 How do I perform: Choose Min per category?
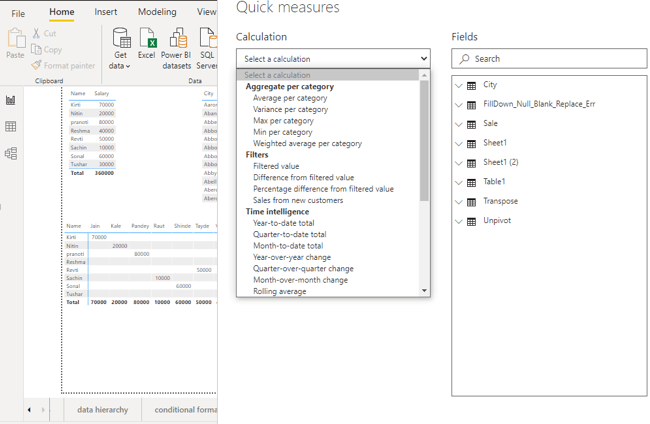point(283,132)
